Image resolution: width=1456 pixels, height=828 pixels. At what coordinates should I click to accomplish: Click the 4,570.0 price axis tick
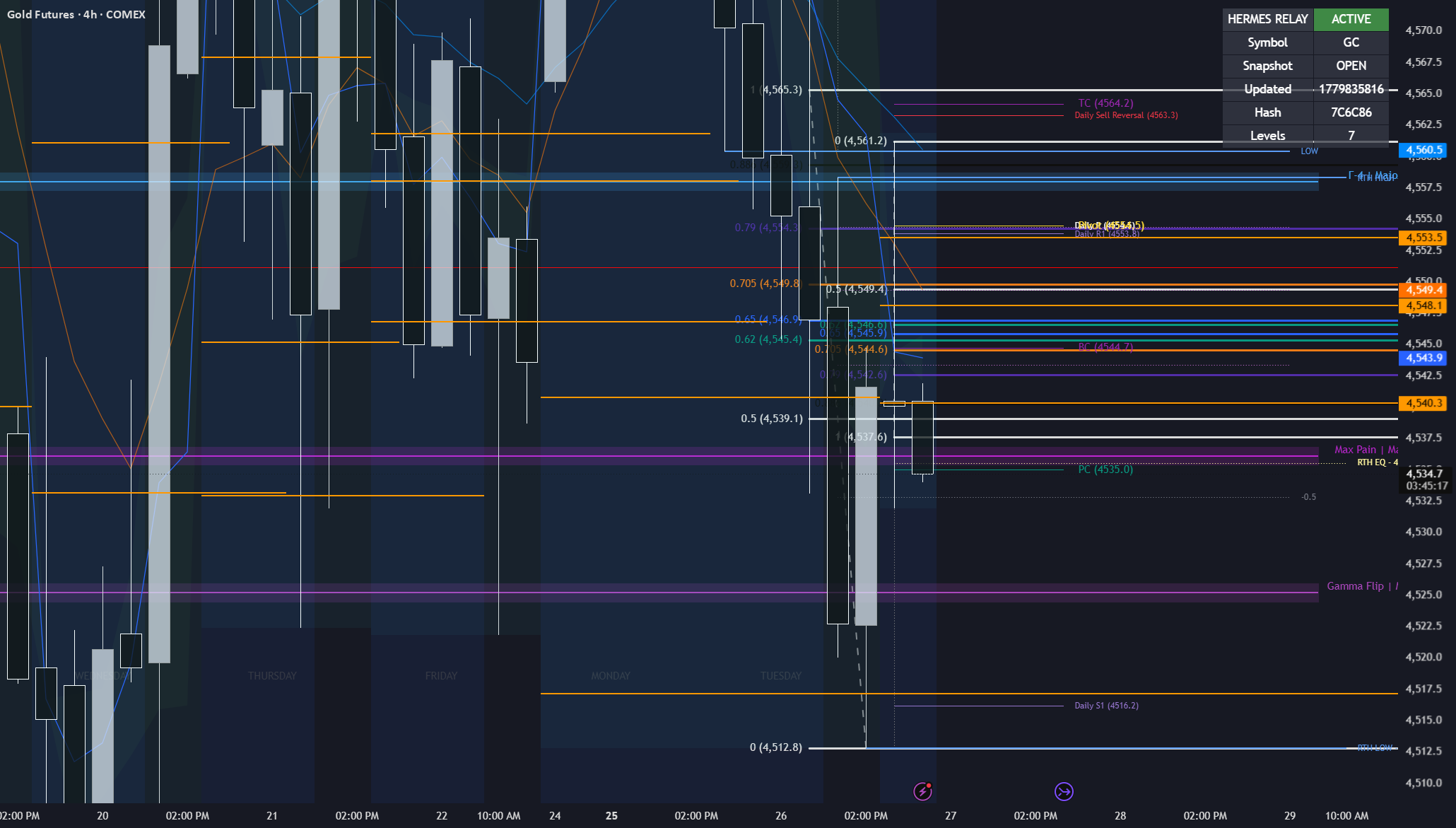click(x=1423, y=30)
